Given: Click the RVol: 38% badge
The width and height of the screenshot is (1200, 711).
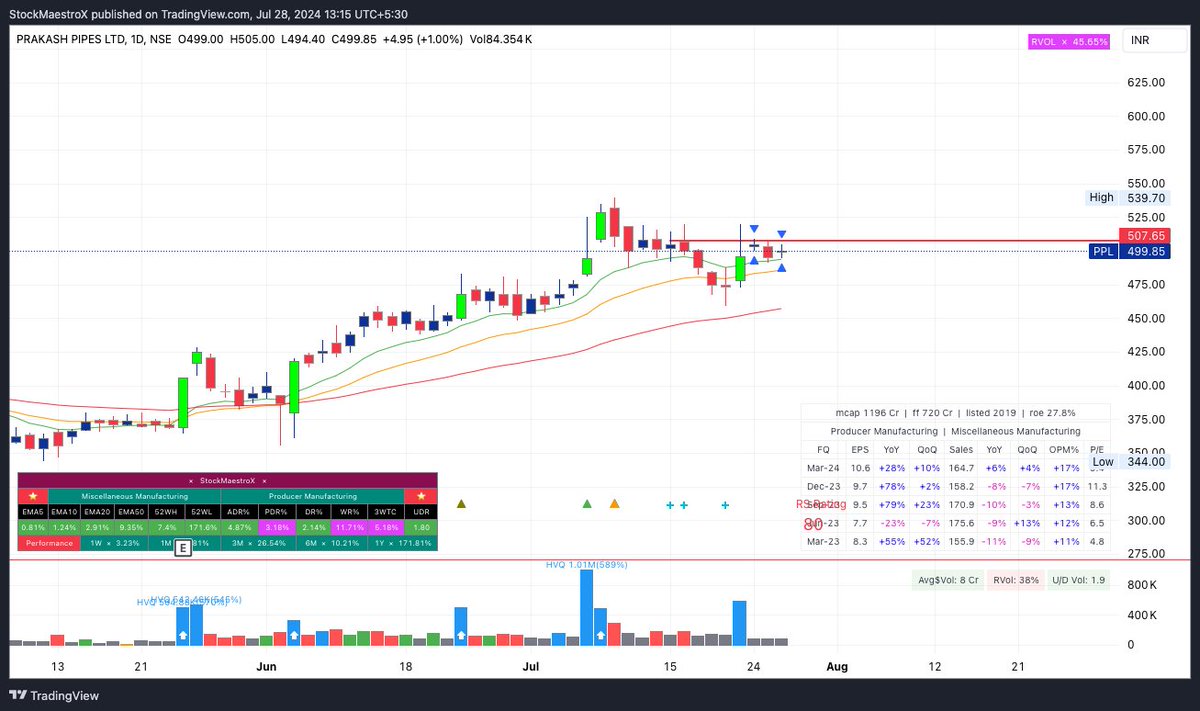Looking at the screenshot, I should (1016, 580).
